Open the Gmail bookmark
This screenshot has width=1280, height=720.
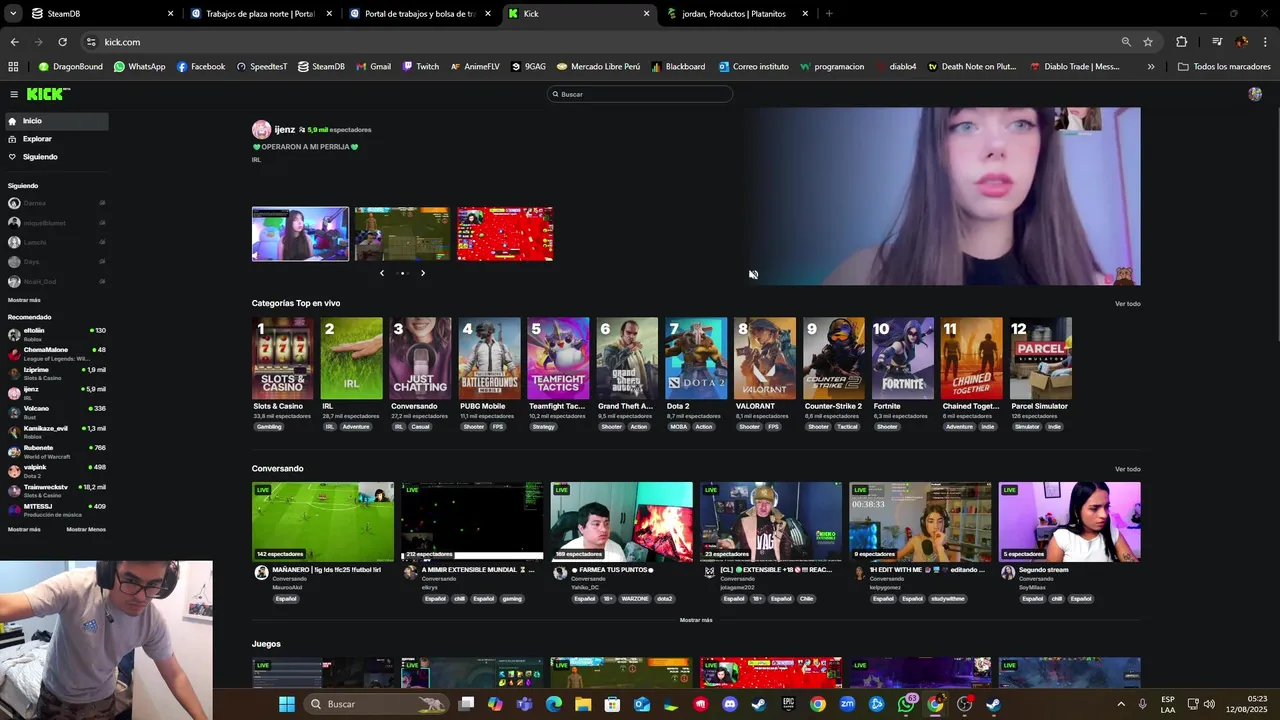tap(374, 67)
